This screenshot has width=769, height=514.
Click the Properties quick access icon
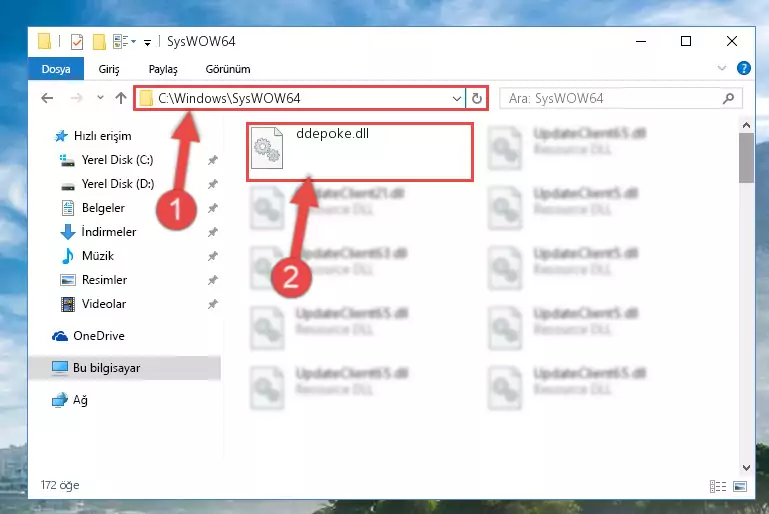(77, 42)
